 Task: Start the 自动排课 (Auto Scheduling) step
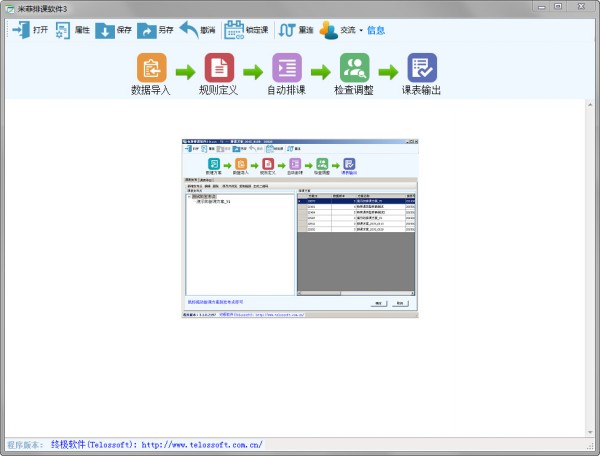pos(287,68)
